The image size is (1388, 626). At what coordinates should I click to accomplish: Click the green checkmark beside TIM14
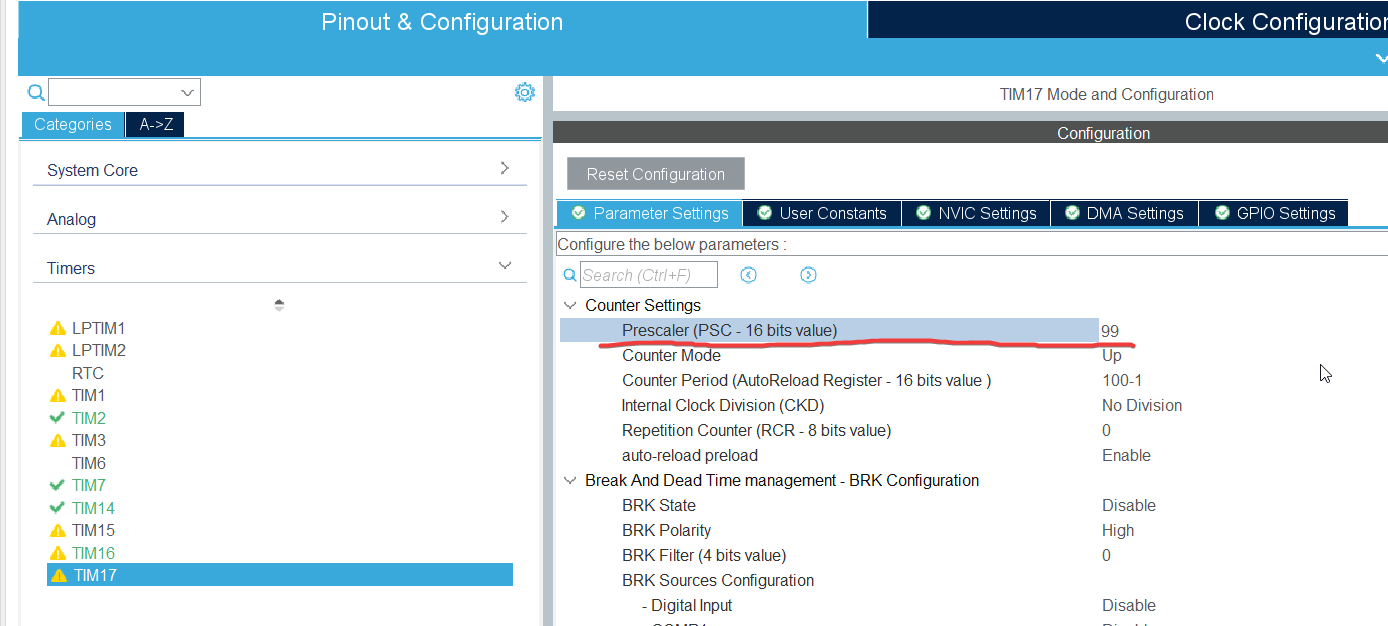pyautogui.click(x=57, y=507)
